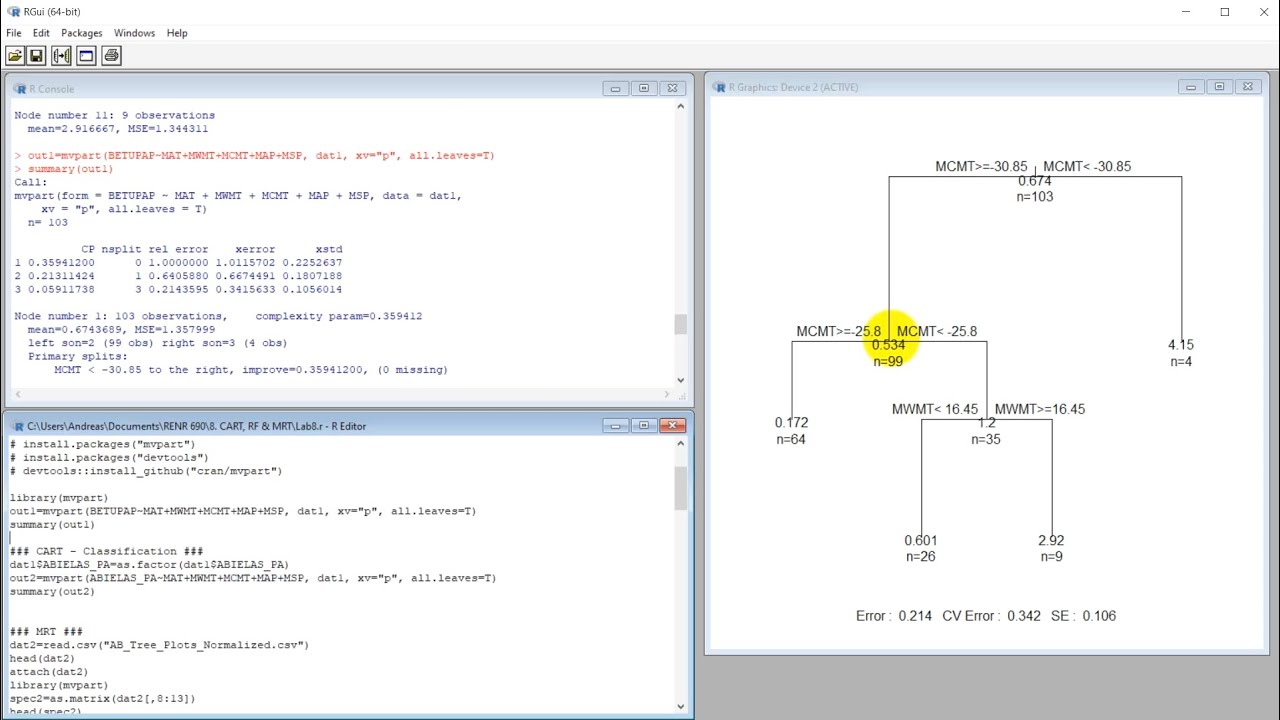Open the Windows menu
1280x720 pixels.
134,33
